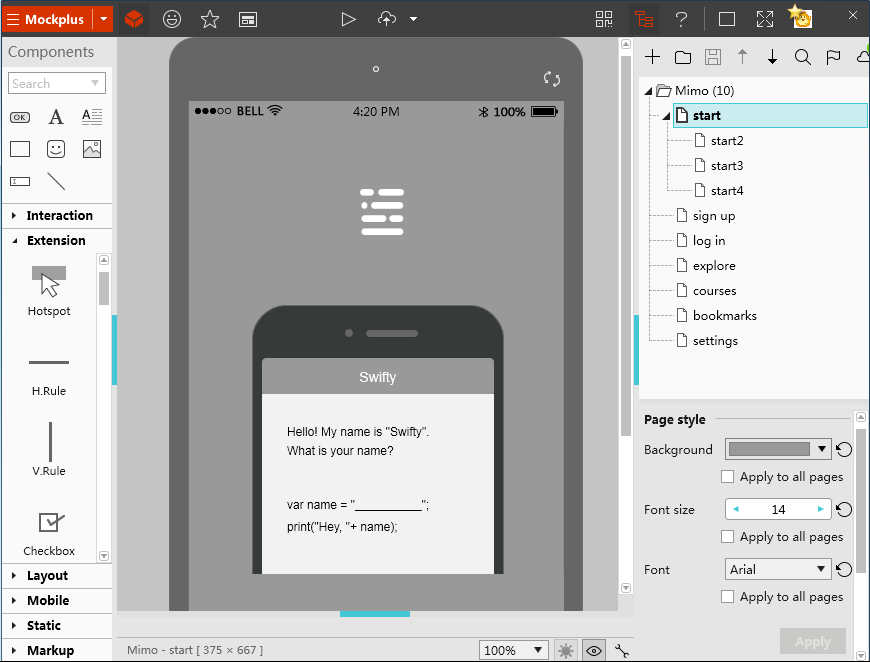The image size is (870, 662).
Task: Collapse the Extension components section
Action: click(57, 240)
